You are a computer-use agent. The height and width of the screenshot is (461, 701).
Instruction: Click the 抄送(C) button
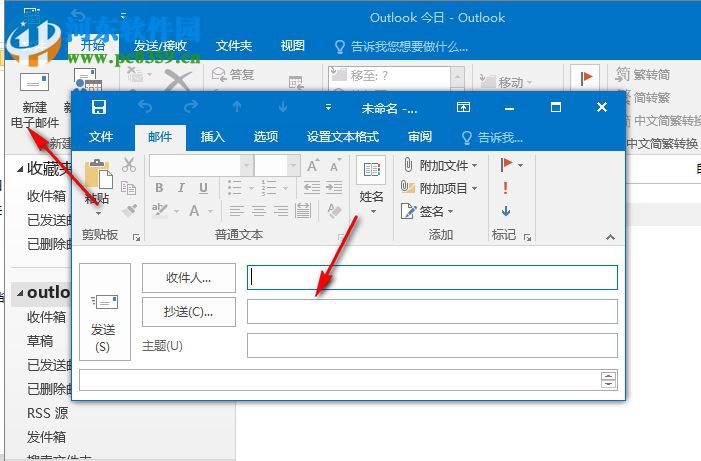click(x=189, y=312)
